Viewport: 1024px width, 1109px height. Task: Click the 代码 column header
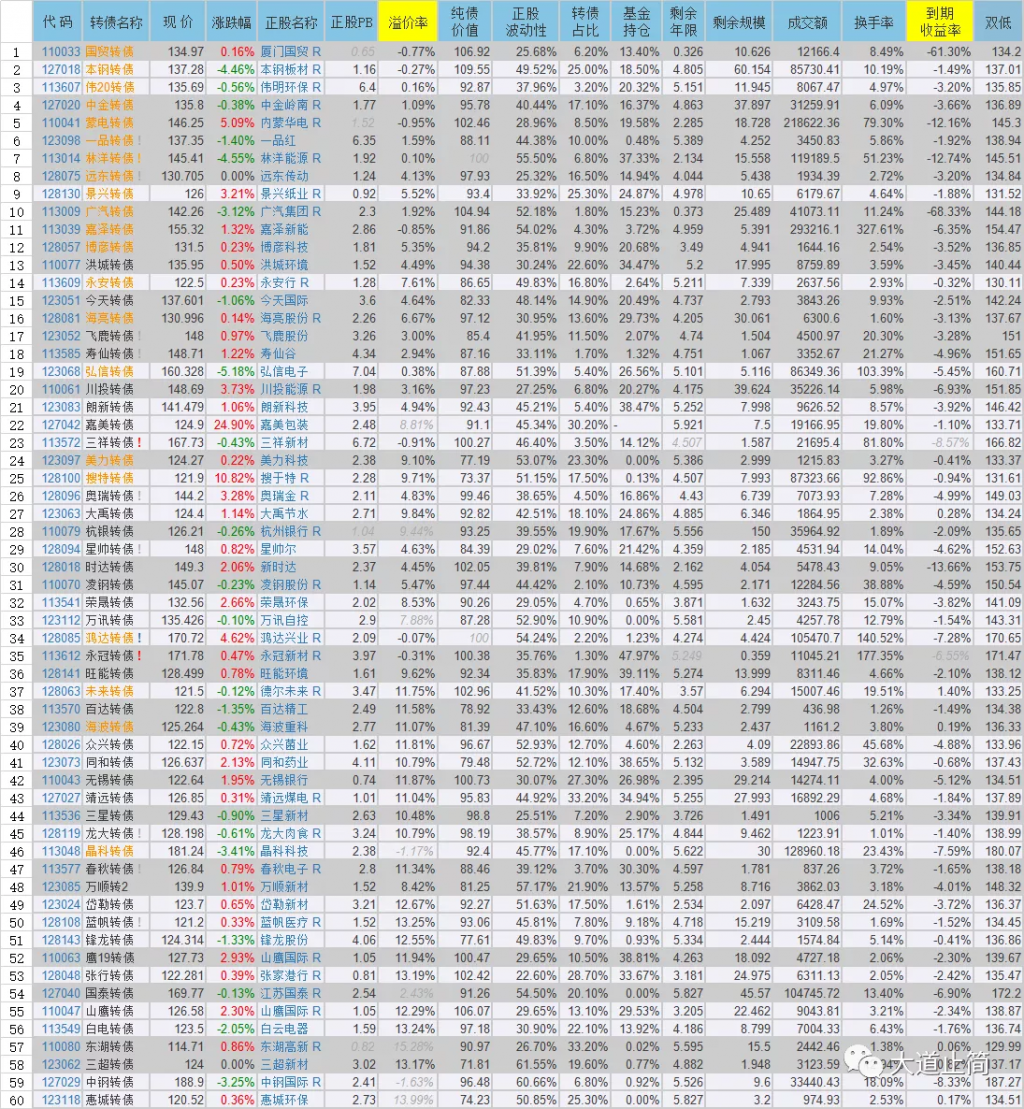pyautogui.click(x=57, y=22)
